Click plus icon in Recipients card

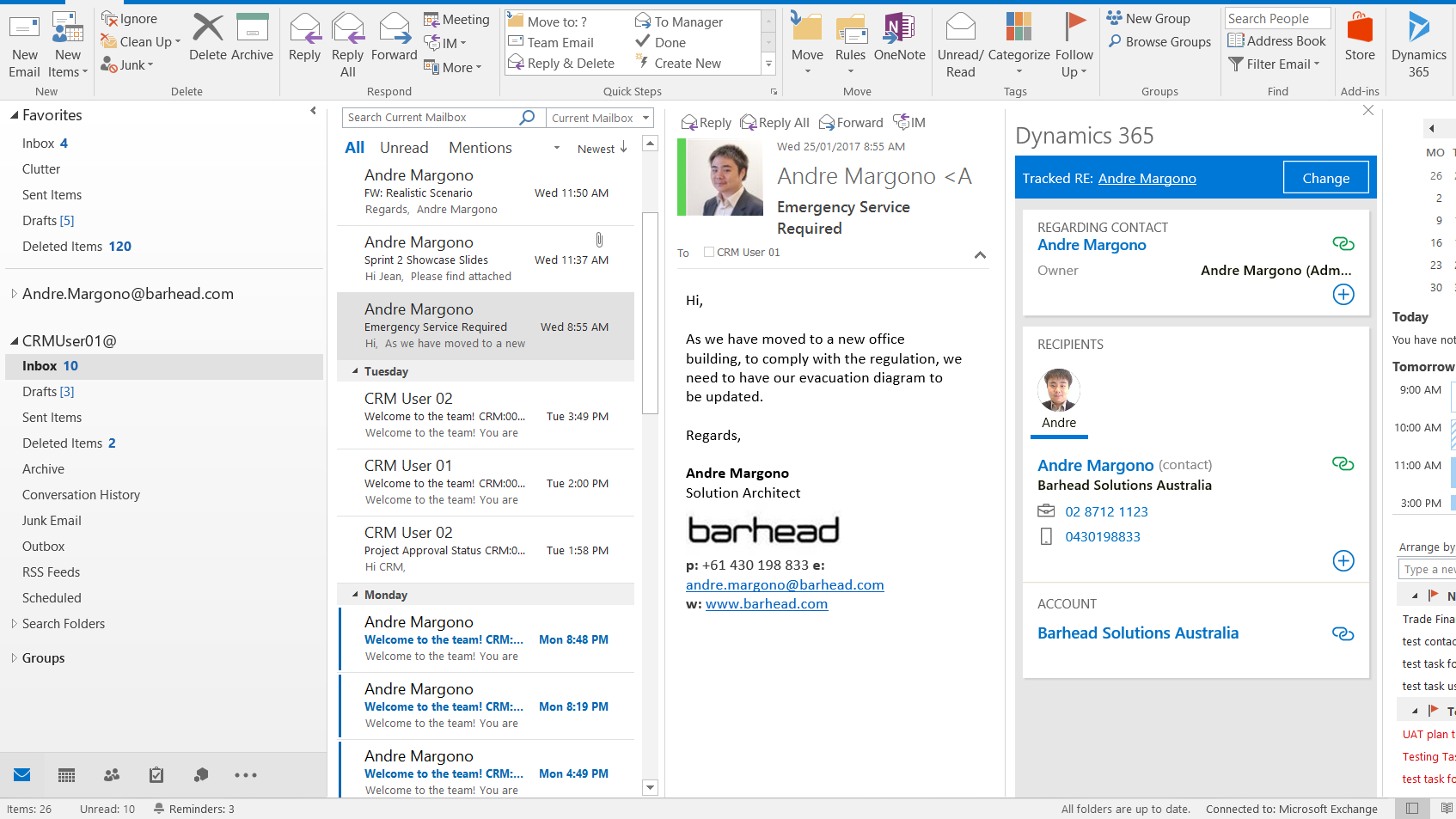tap(1343, 561)
